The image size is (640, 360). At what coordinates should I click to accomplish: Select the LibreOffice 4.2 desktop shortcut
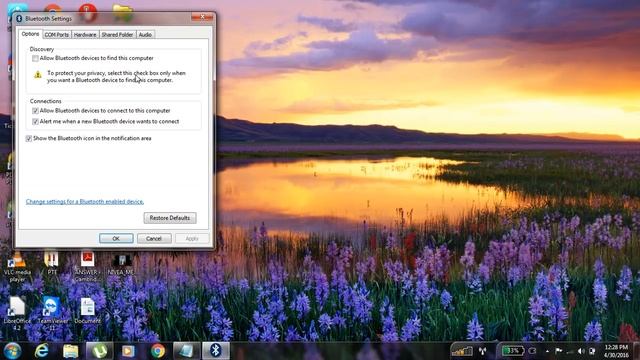(17, 313)
